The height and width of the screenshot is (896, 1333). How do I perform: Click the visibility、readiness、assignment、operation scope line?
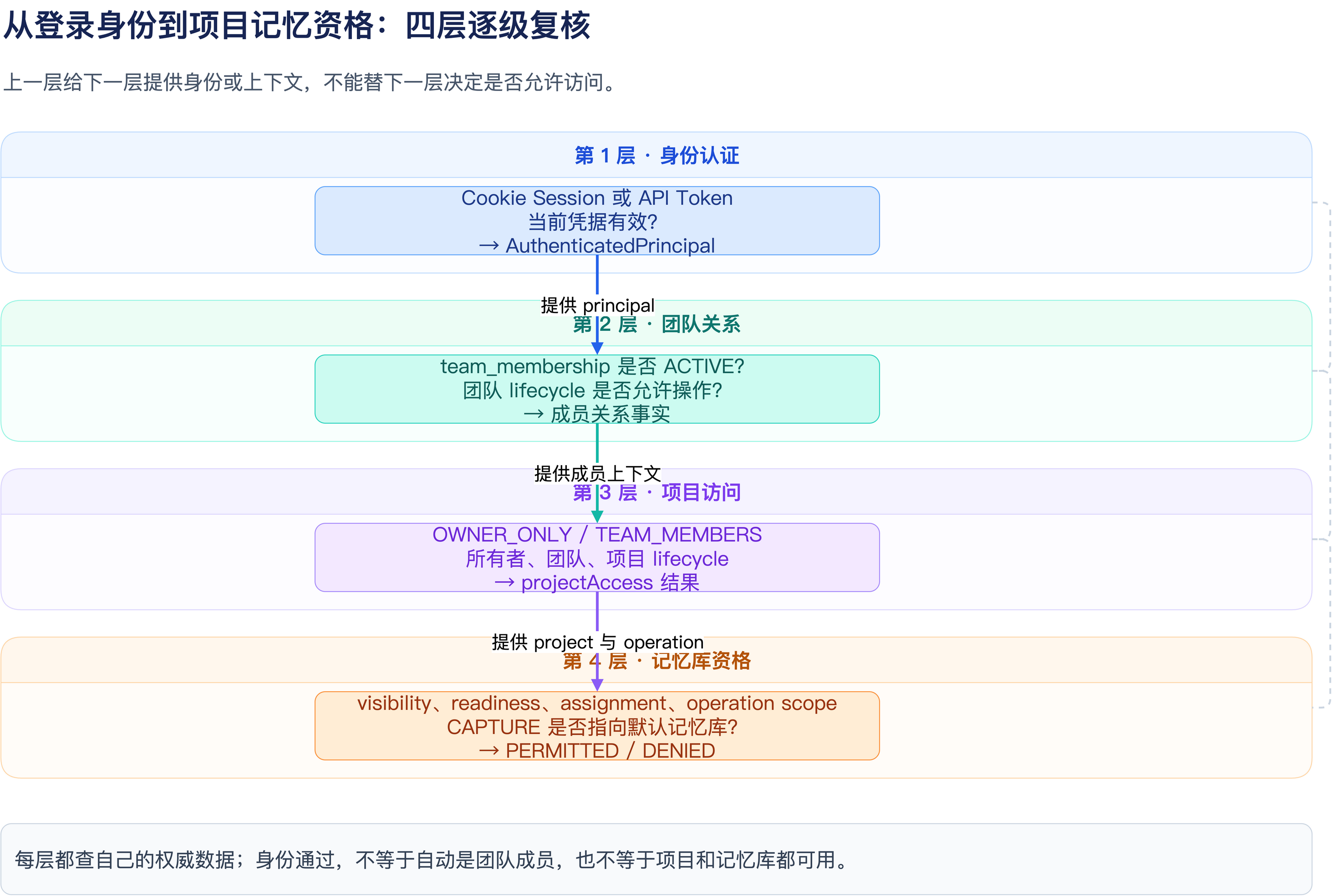pyautogui.click(x=597, y=703)
